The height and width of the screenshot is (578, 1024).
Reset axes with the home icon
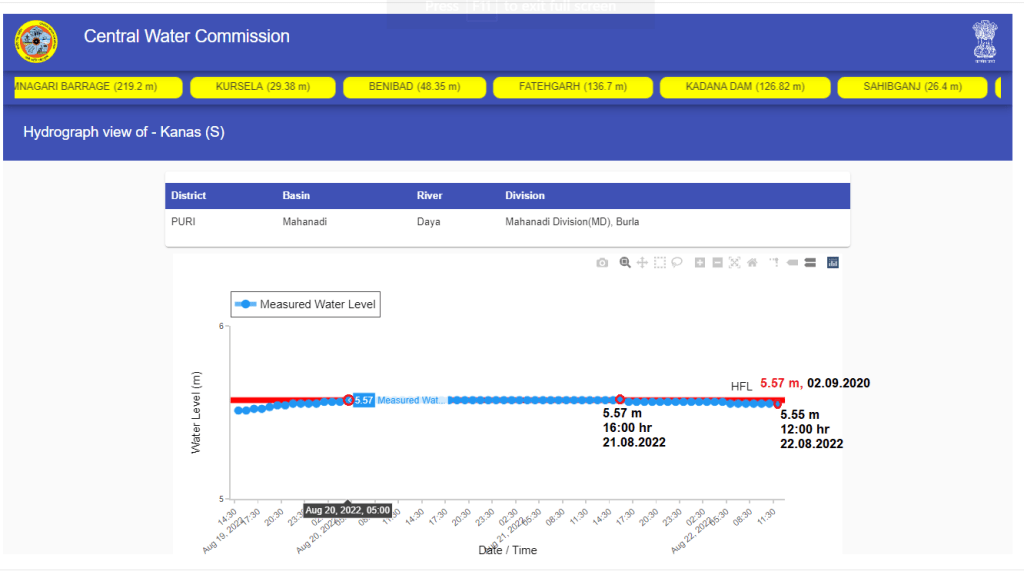point(751,263)
